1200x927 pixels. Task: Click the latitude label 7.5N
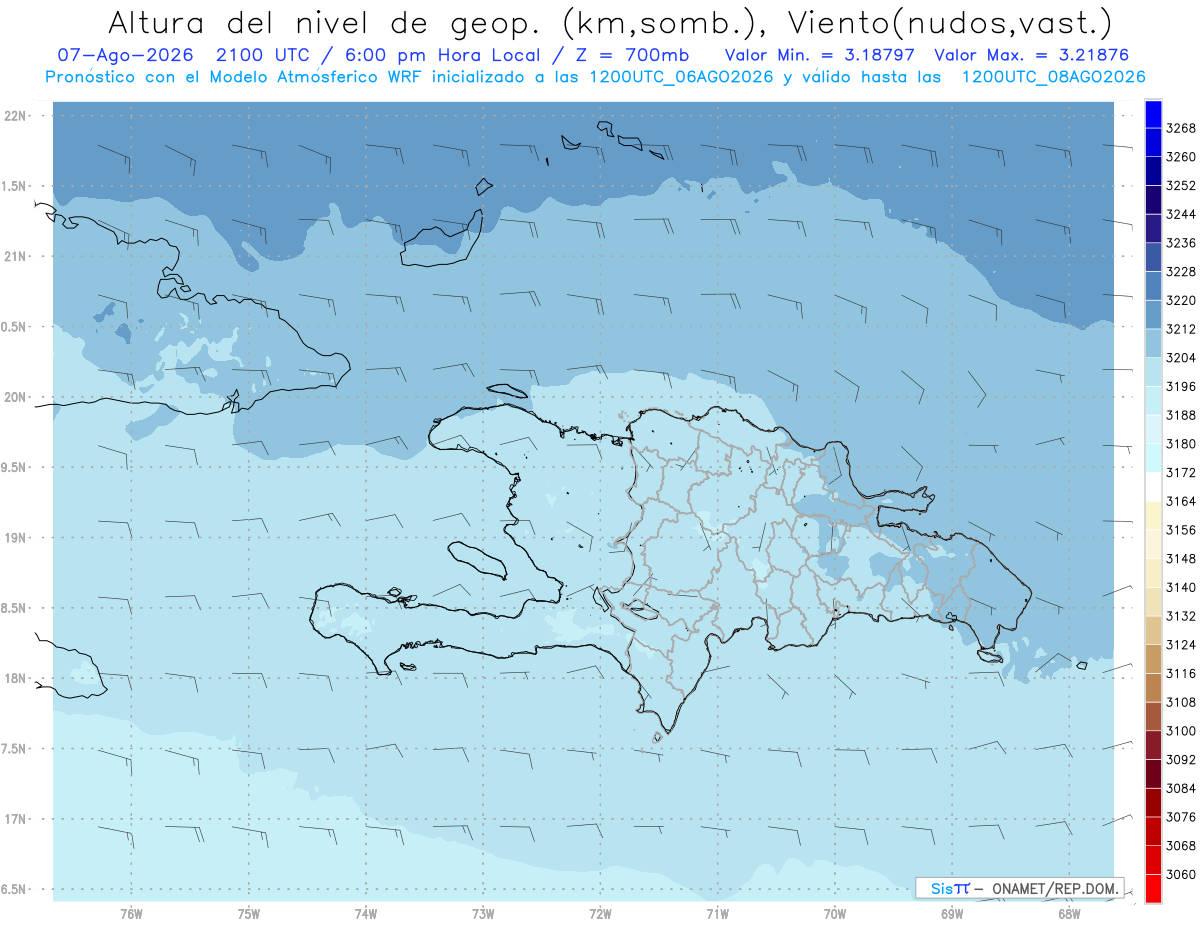13,748
